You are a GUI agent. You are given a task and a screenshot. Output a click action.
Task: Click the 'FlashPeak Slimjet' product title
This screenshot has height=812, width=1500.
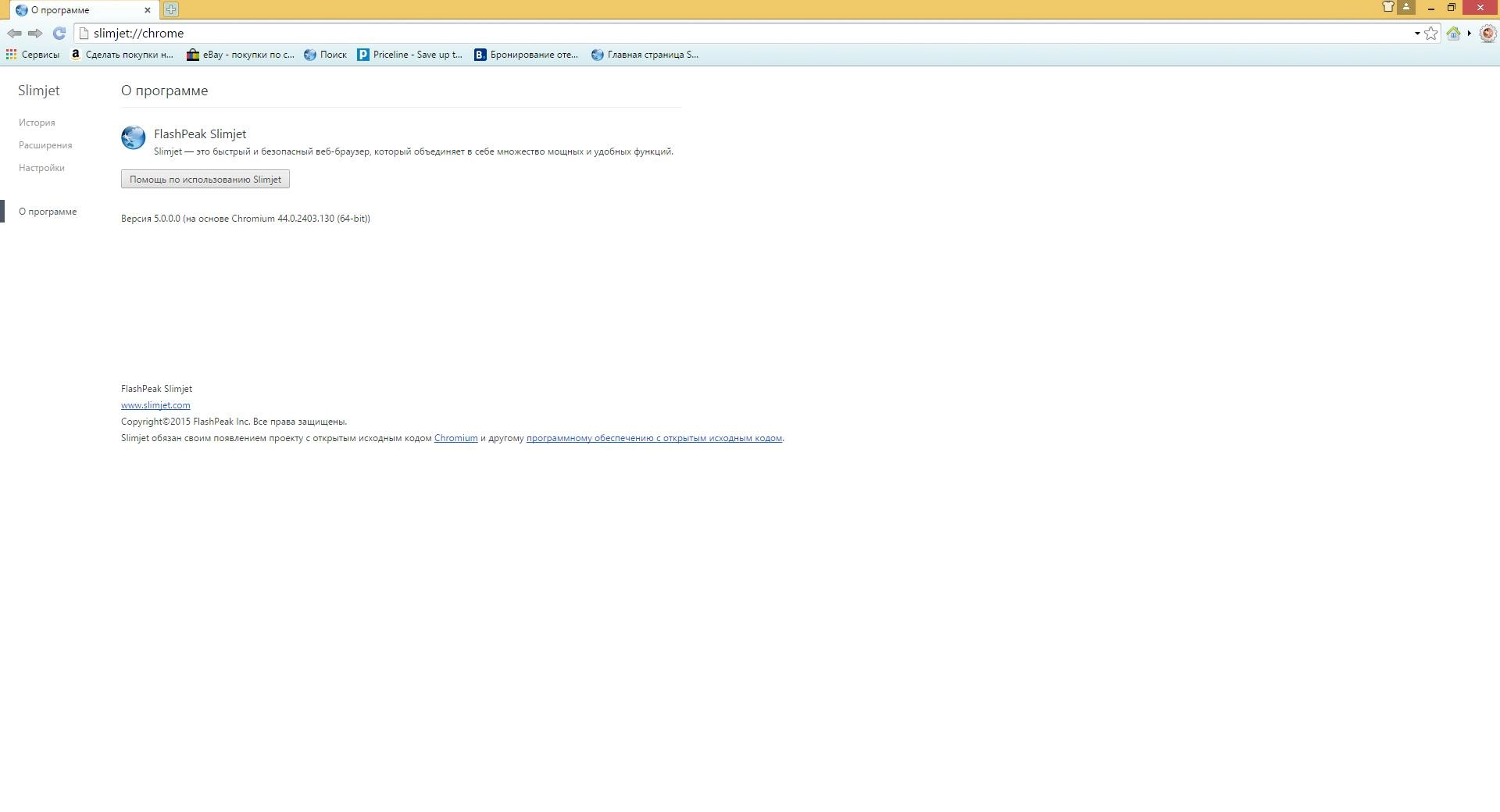click(x=200, y=134)
